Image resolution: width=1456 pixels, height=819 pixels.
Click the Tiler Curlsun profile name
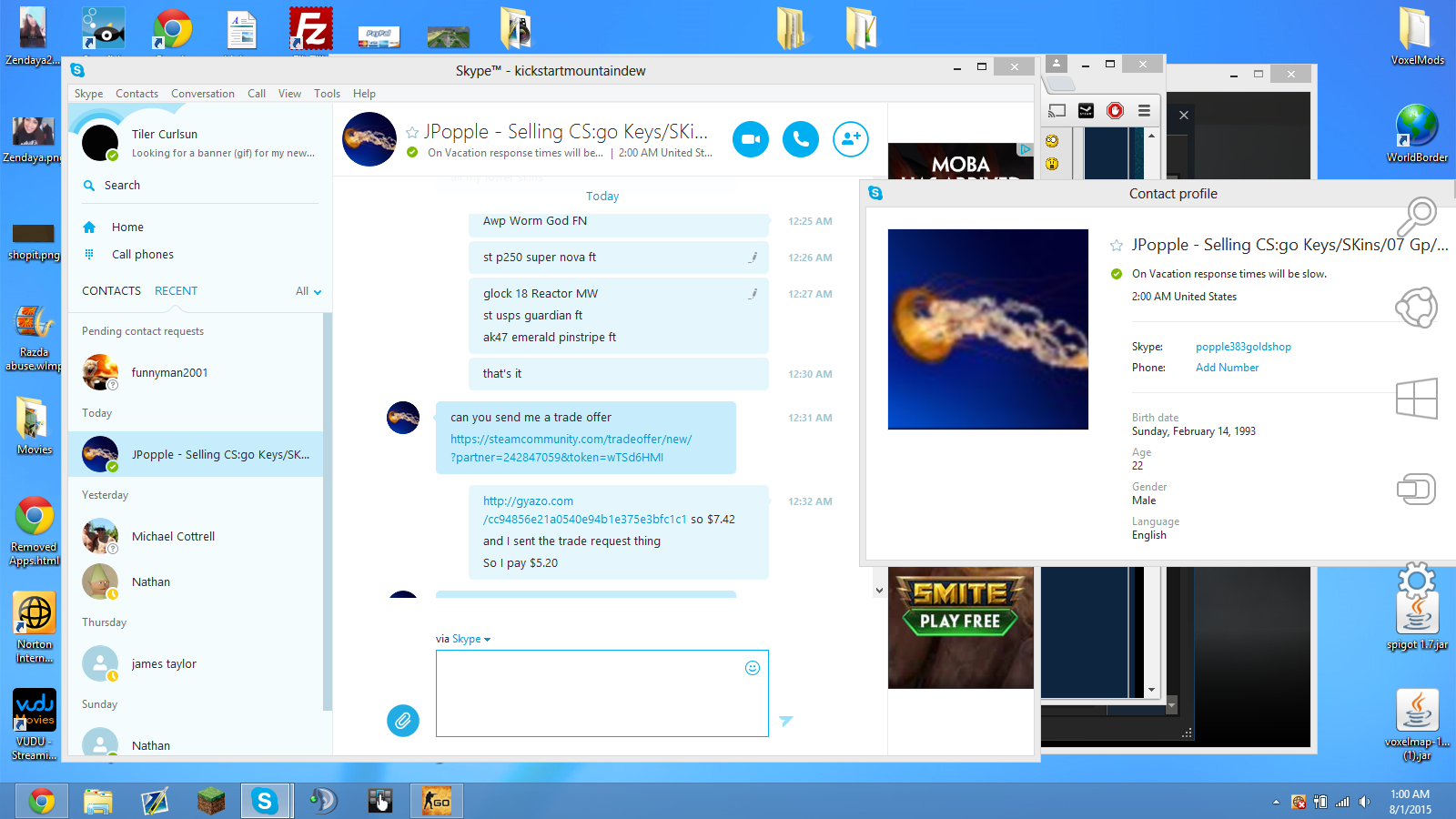(x=165, y=135)
